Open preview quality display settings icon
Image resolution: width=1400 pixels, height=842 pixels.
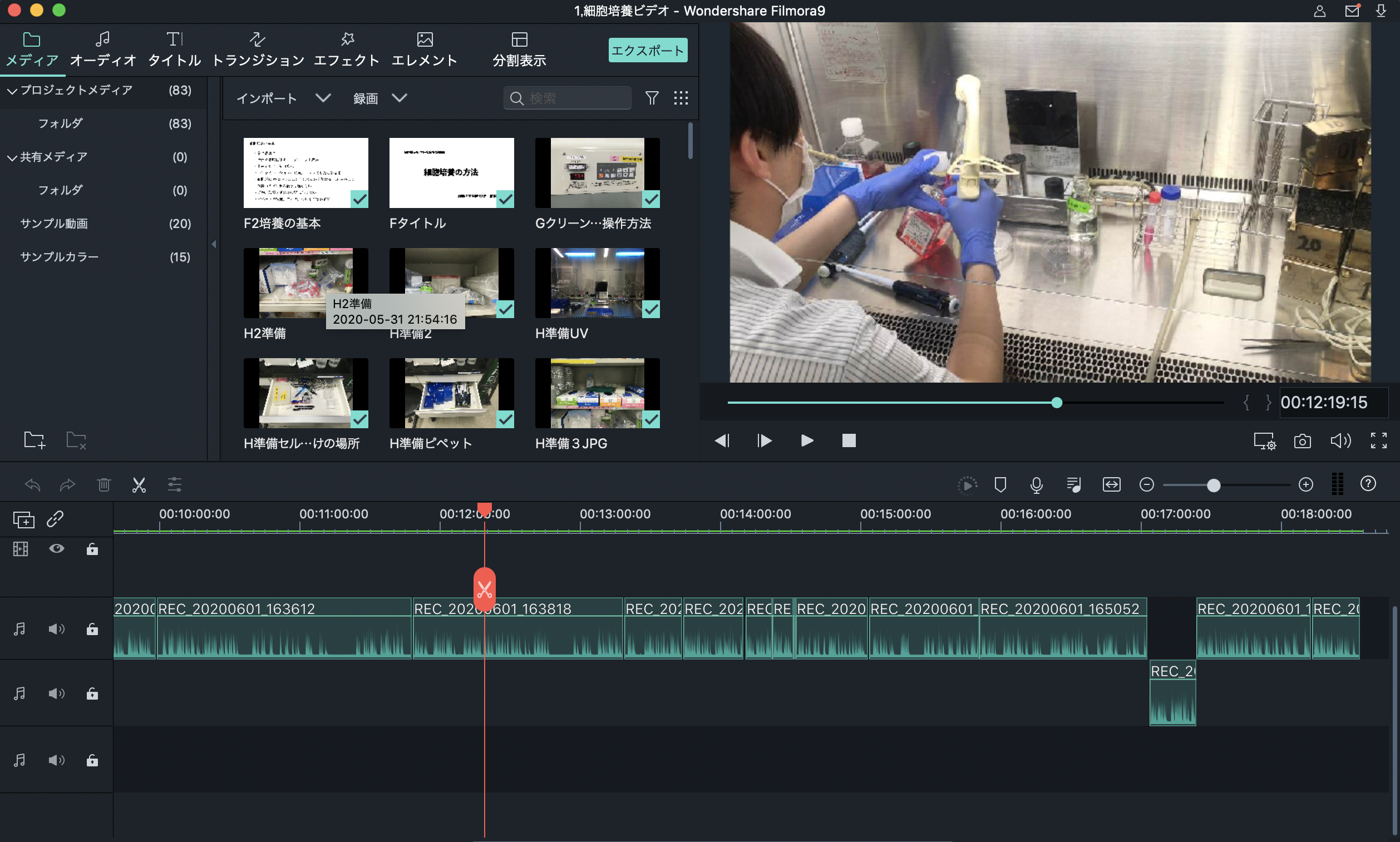click(1265, 441)
